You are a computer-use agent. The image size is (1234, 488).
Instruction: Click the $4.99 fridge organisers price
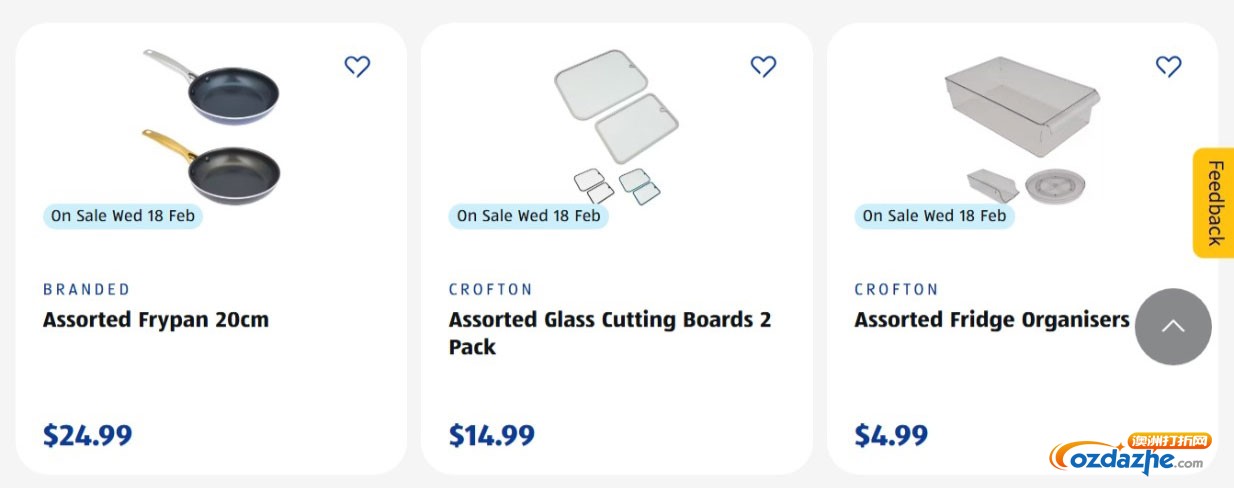click(x=891, y=436)
